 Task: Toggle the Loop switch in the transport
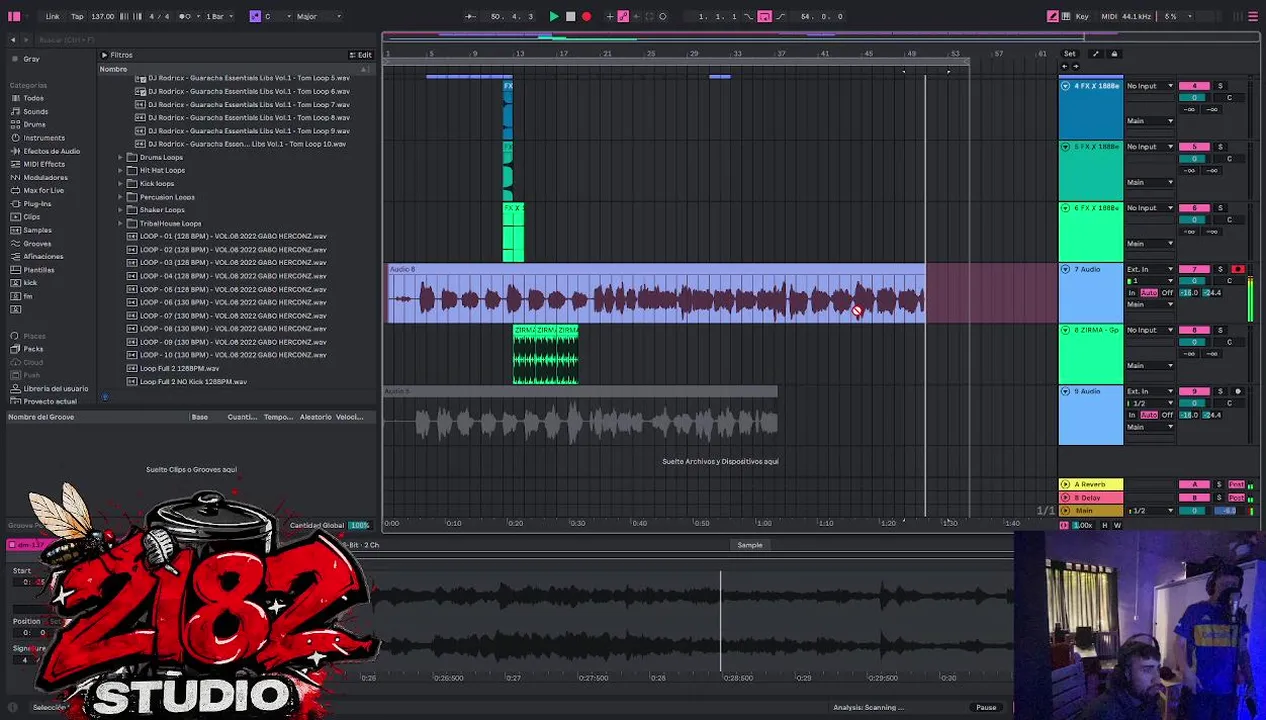tap(765, 16)
